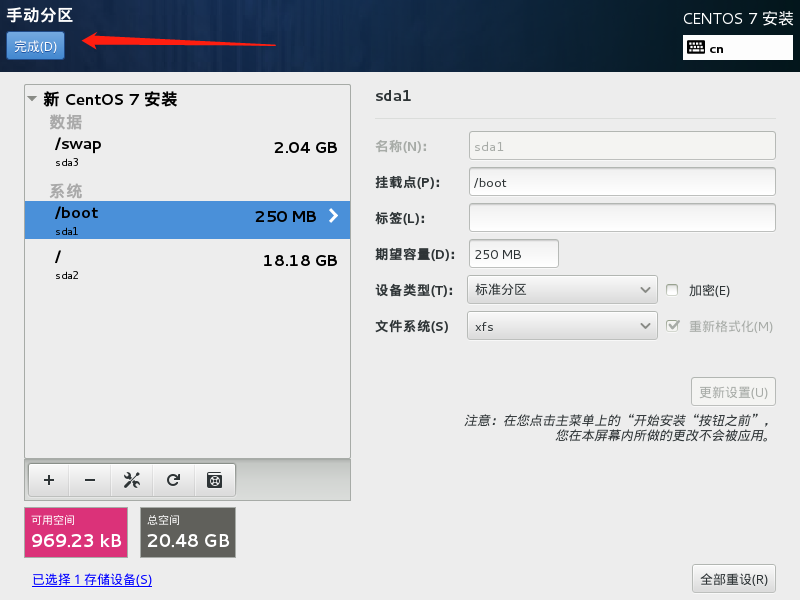The image size is (800, 600).
Task: Click the pink 可用空间 969.23 kB box
Action: tap(76, 532)
